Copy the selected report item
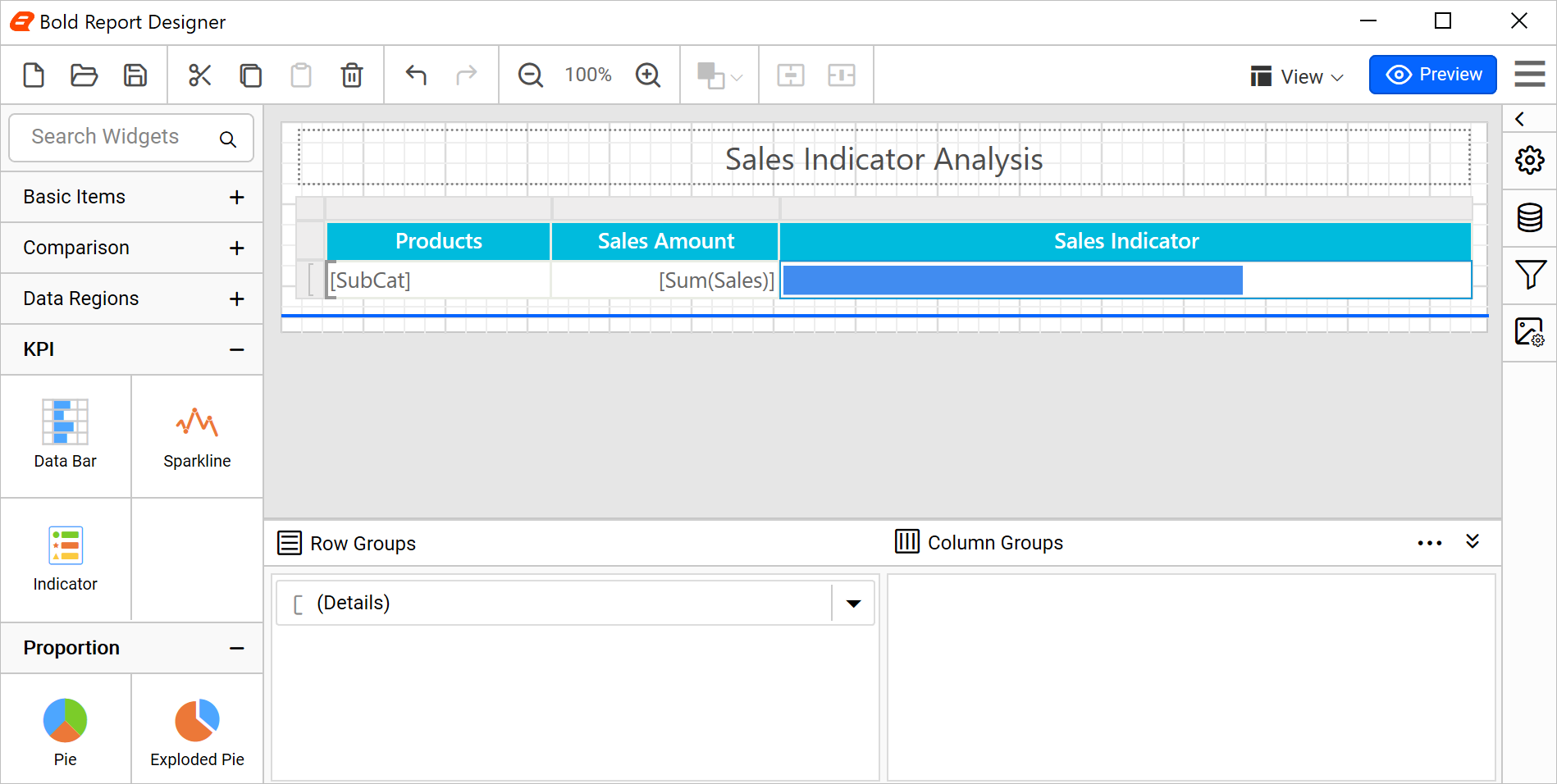The width and height of the screenshot is (1557, 784). (x=250, y=75)
